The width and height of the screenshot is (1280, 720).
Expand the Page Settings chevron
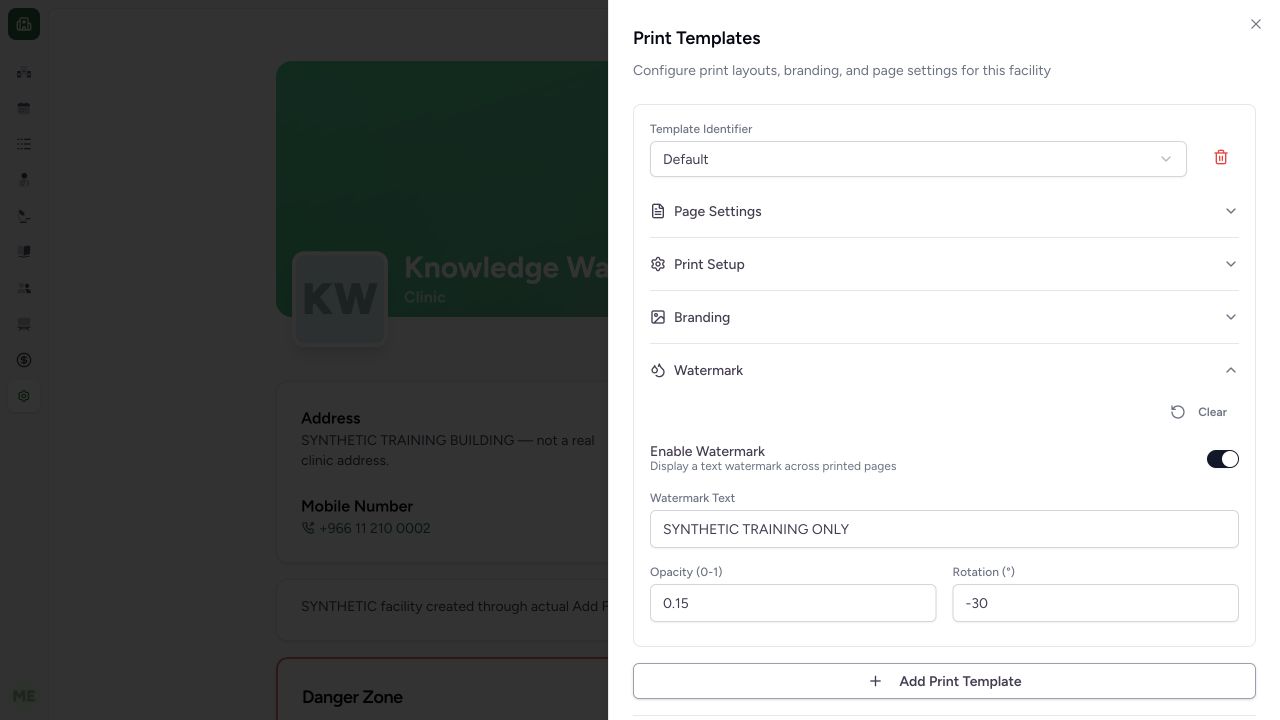[x=1231, y=211]
